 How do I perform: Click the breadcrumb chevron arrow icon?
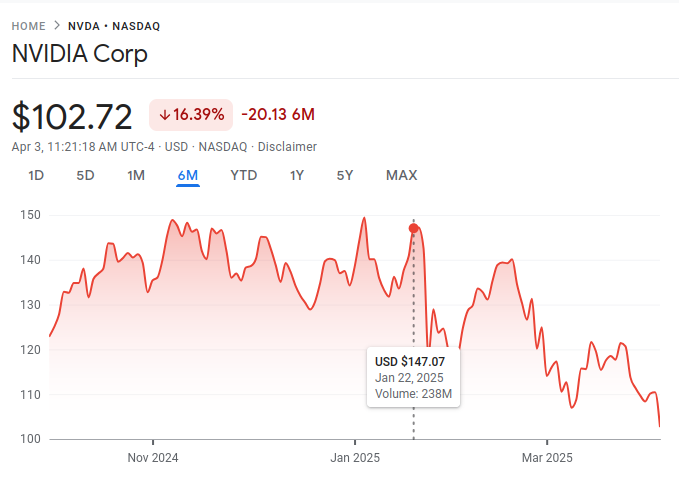click(x=57, y=26)
